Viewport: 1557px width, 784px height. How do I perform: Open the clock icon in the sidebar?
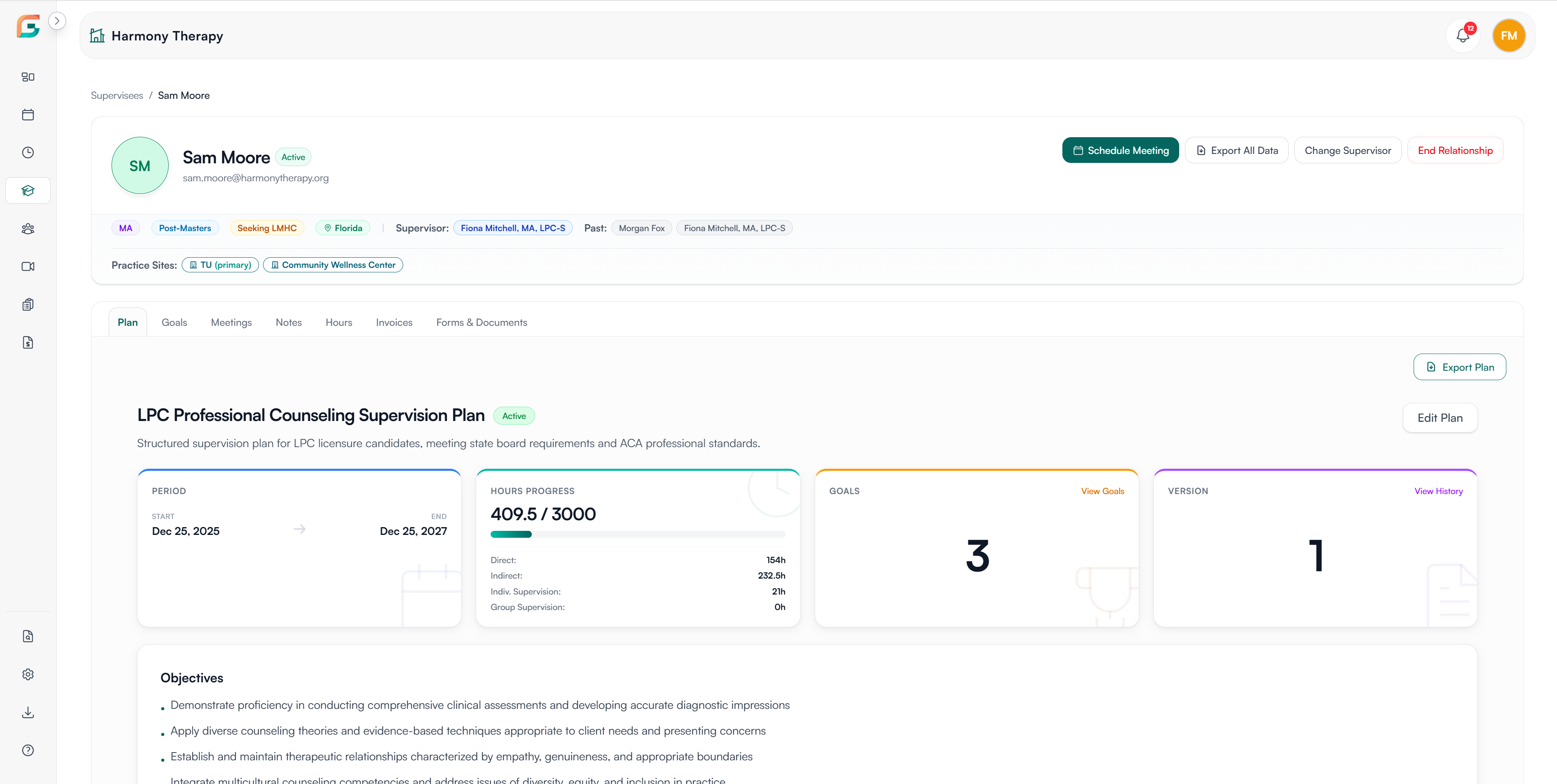(x=28, y=152)
